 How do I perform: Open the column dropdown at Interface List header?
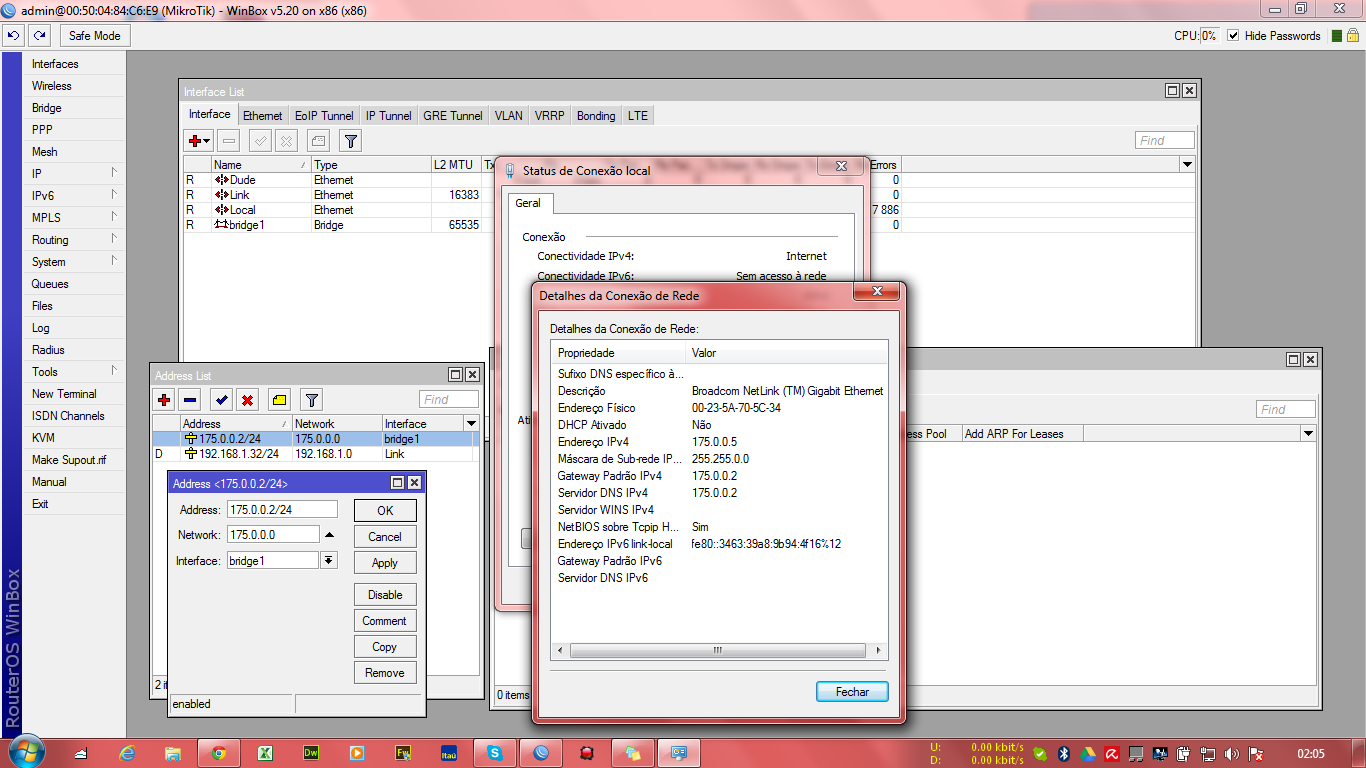pyautogui.click(x=1187, y=165)
